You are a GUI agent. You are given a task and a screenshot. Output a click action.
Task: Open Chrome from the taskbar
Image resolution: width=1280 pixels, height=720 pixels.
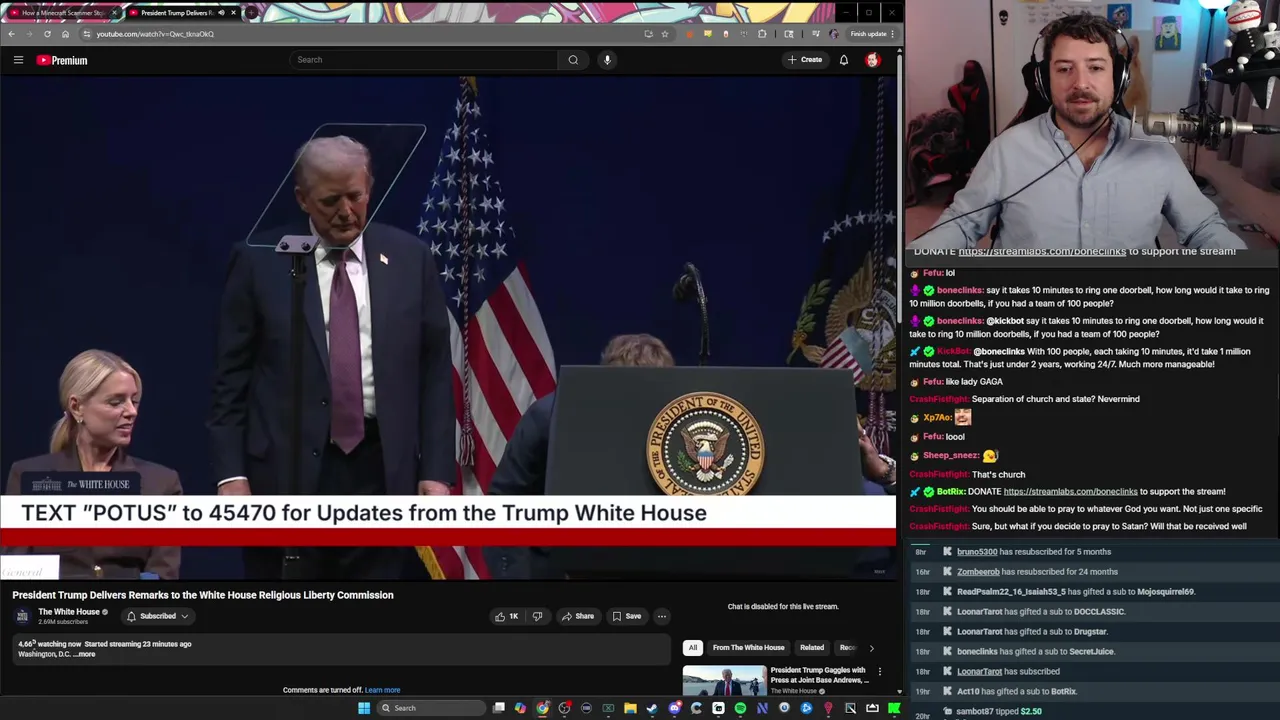542,708
